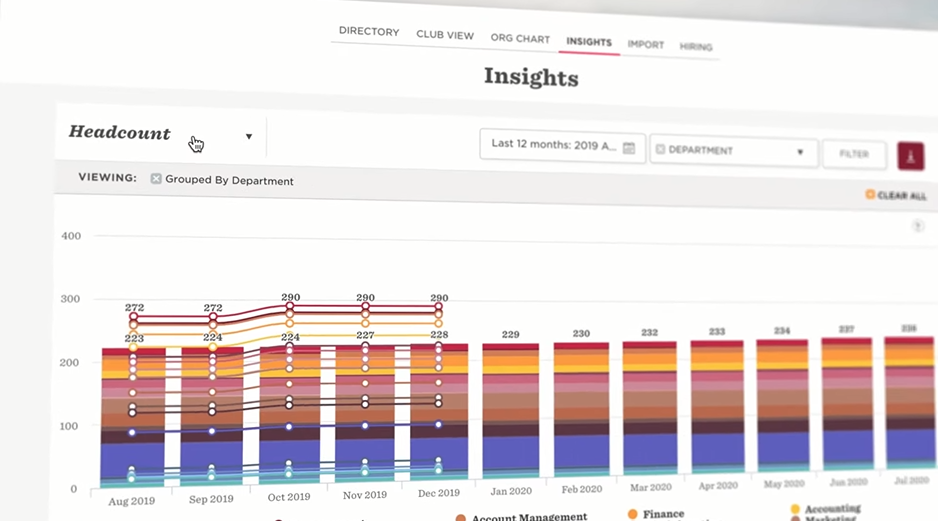Expand the Headcount metric dropdown arrow
The image size is (938, 521).
(249, 136)
